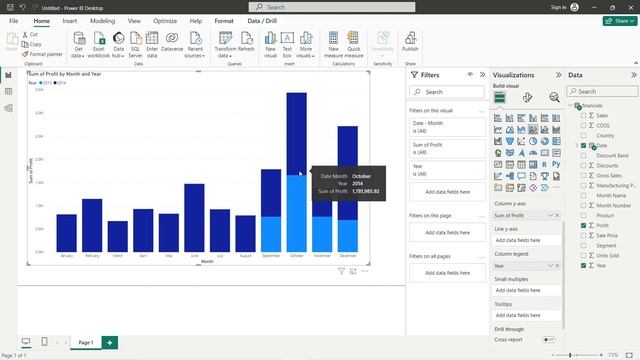Collapse the Filters pane

(482, 75)
